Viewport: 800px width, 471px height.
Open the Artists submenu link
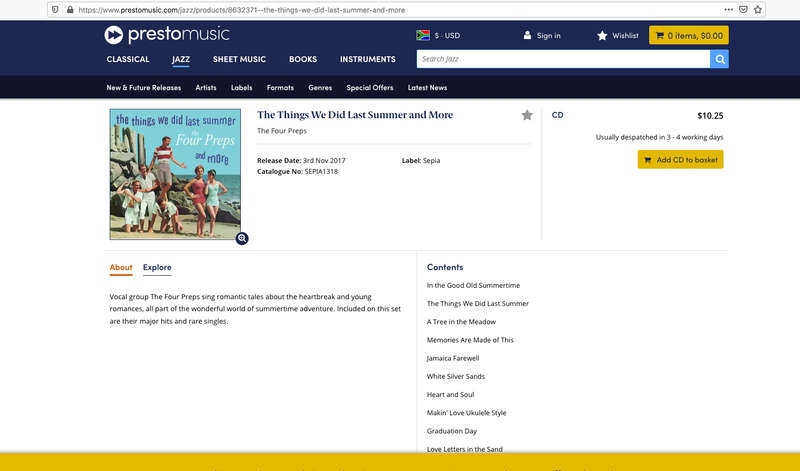206,88
